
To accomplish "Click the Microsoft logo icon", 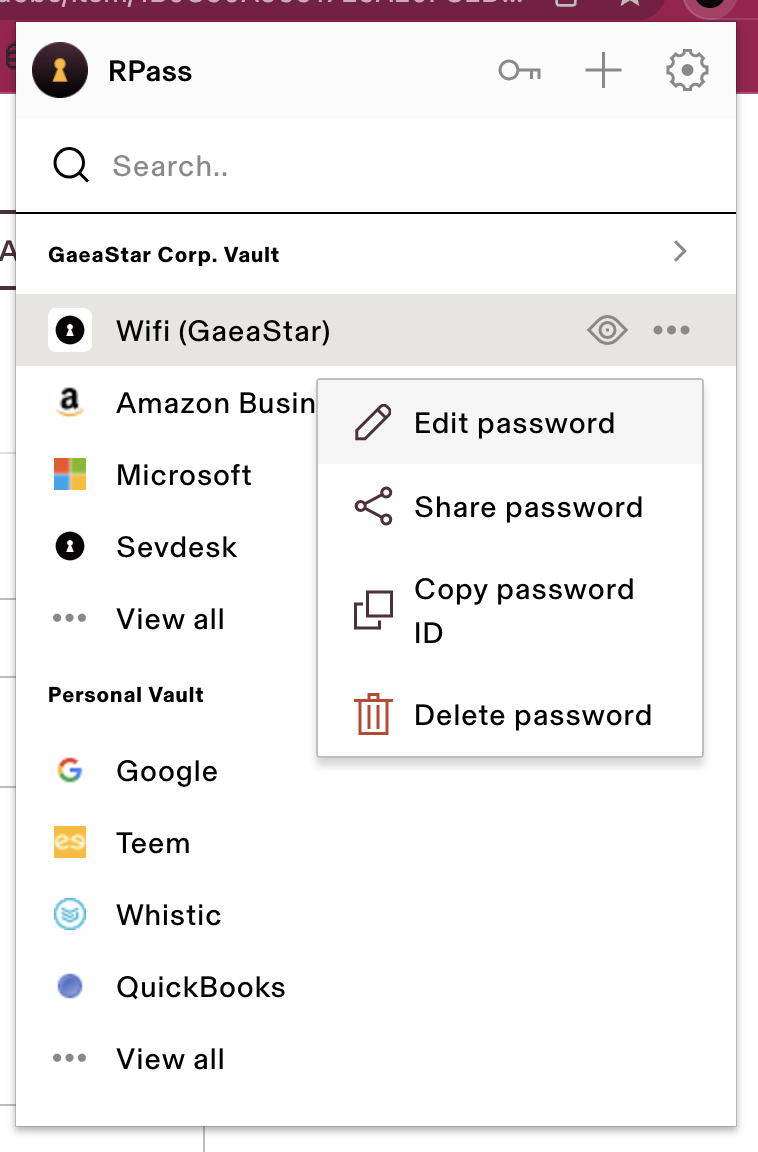I will click(70, 475).
